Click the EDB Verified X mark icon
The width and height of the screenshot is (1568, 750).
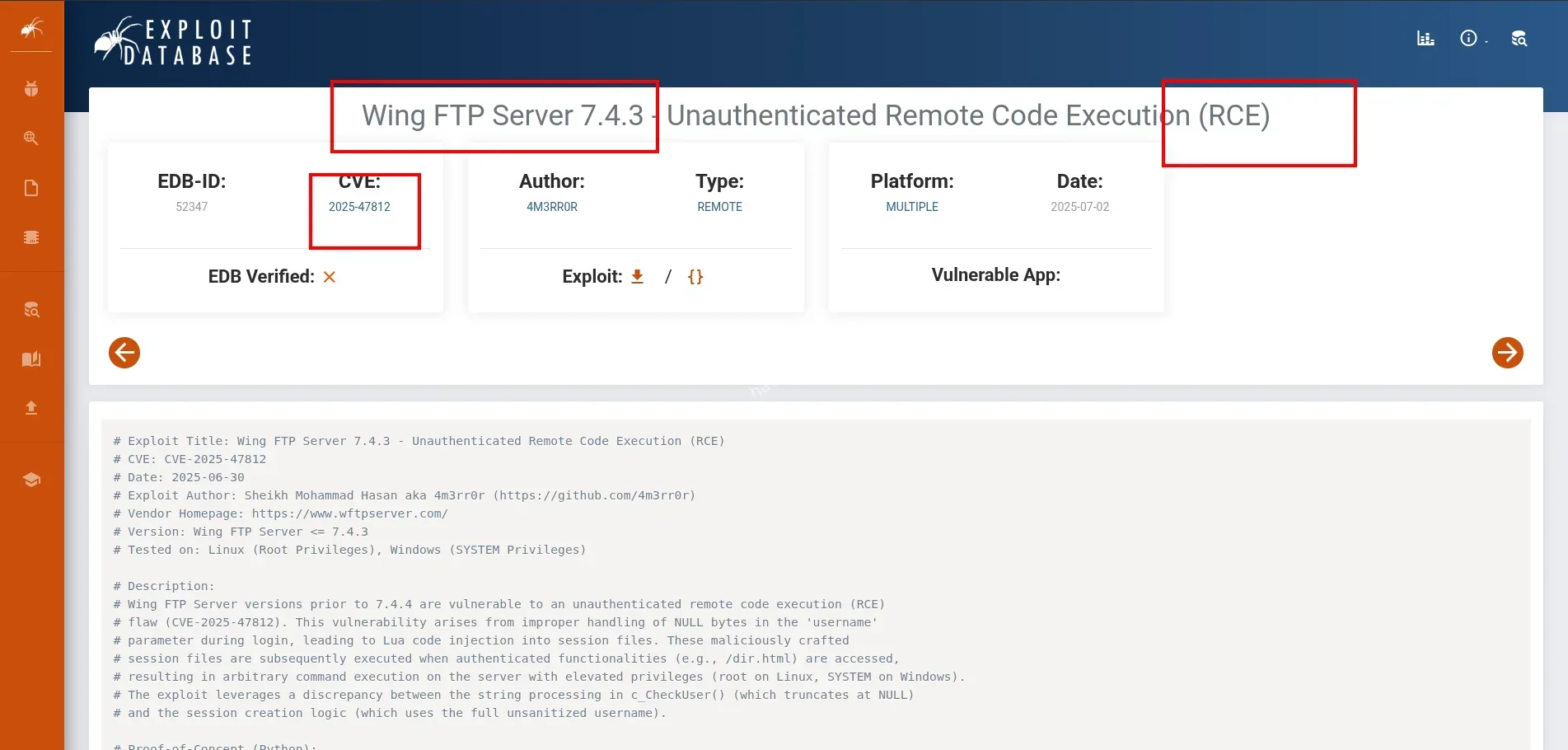(330, 277)
